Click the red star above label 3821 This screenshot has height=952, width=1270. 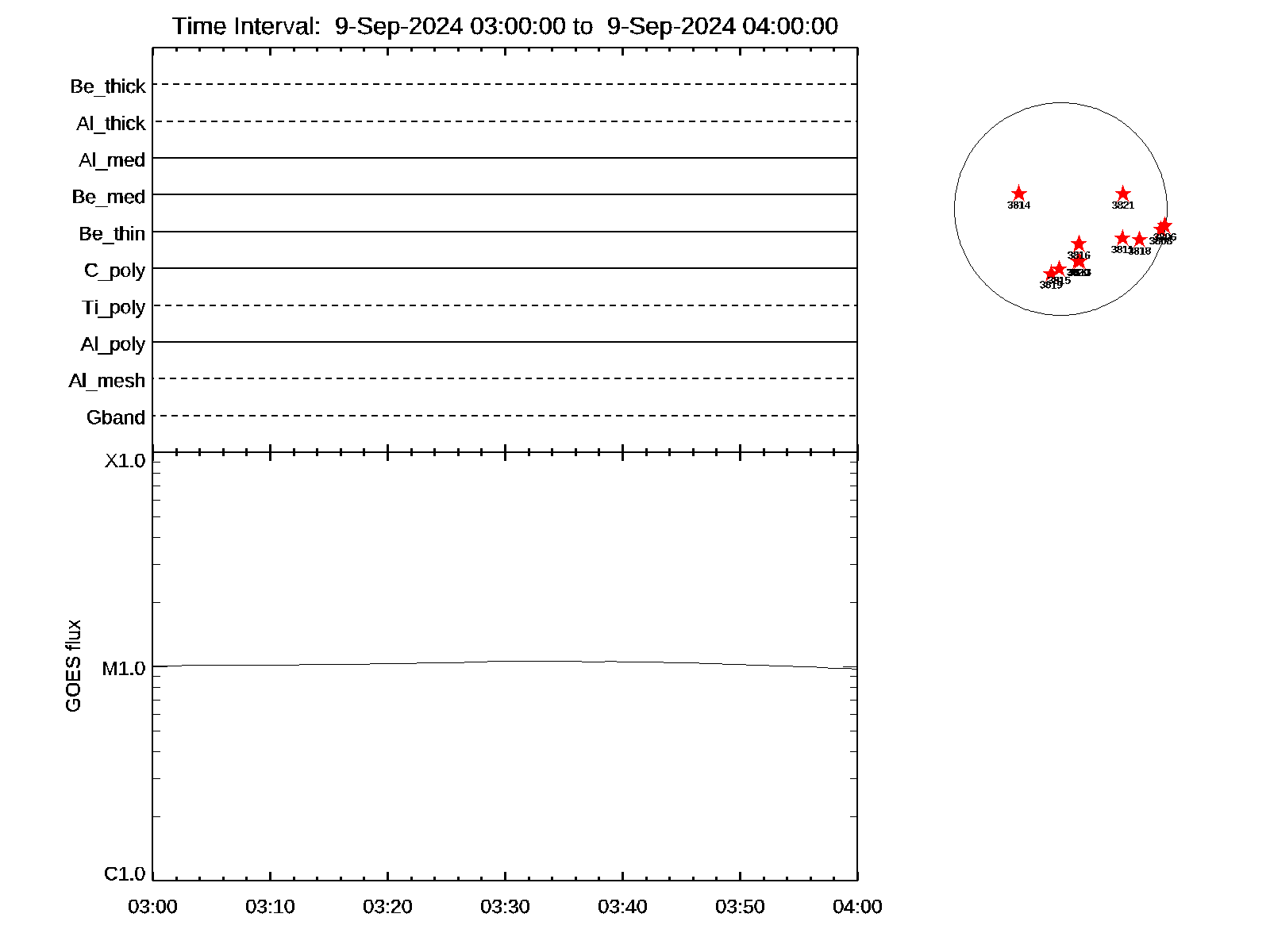pos(1122,194)
